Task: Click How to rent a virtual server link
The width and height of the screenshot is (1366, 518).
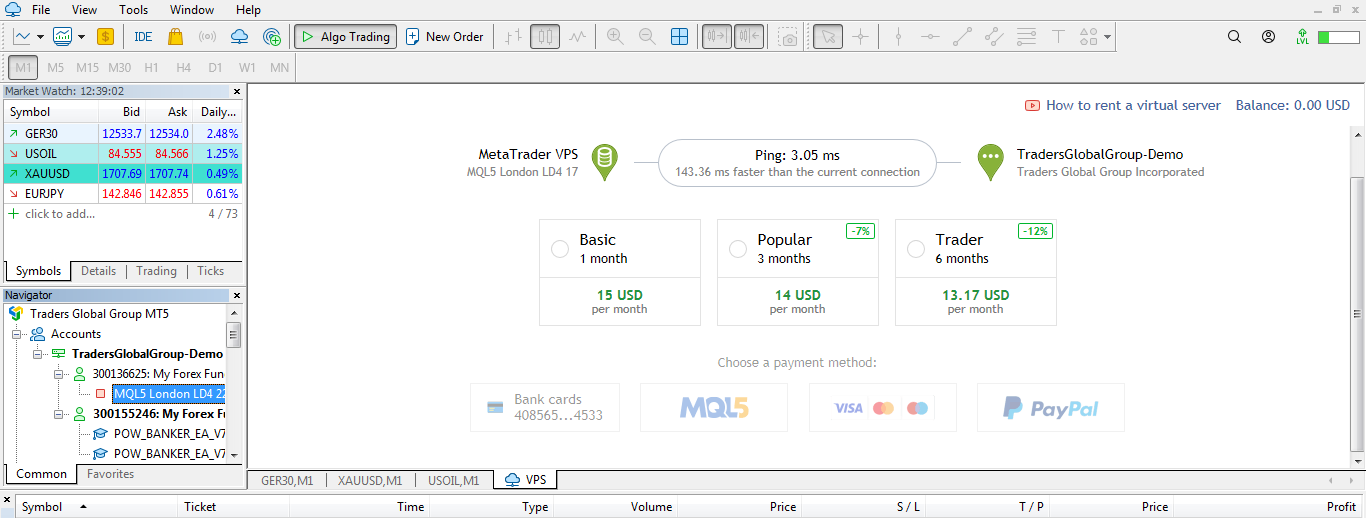Action: pos(1123,105)
